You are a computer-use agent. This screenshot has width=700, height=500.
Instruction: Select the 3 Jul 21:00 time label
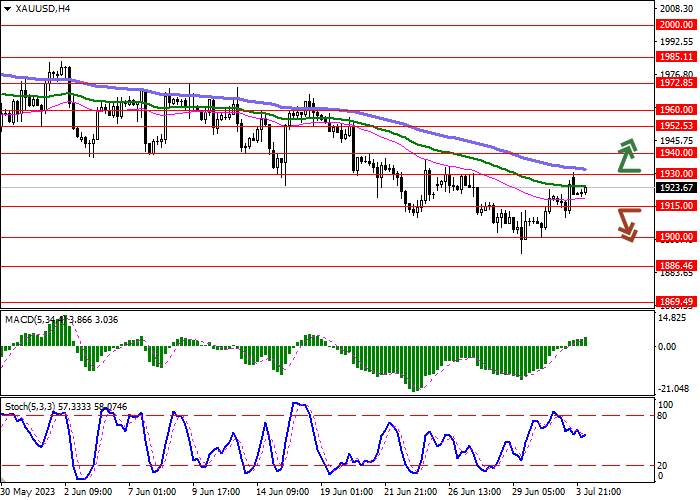tap(599, 492)
